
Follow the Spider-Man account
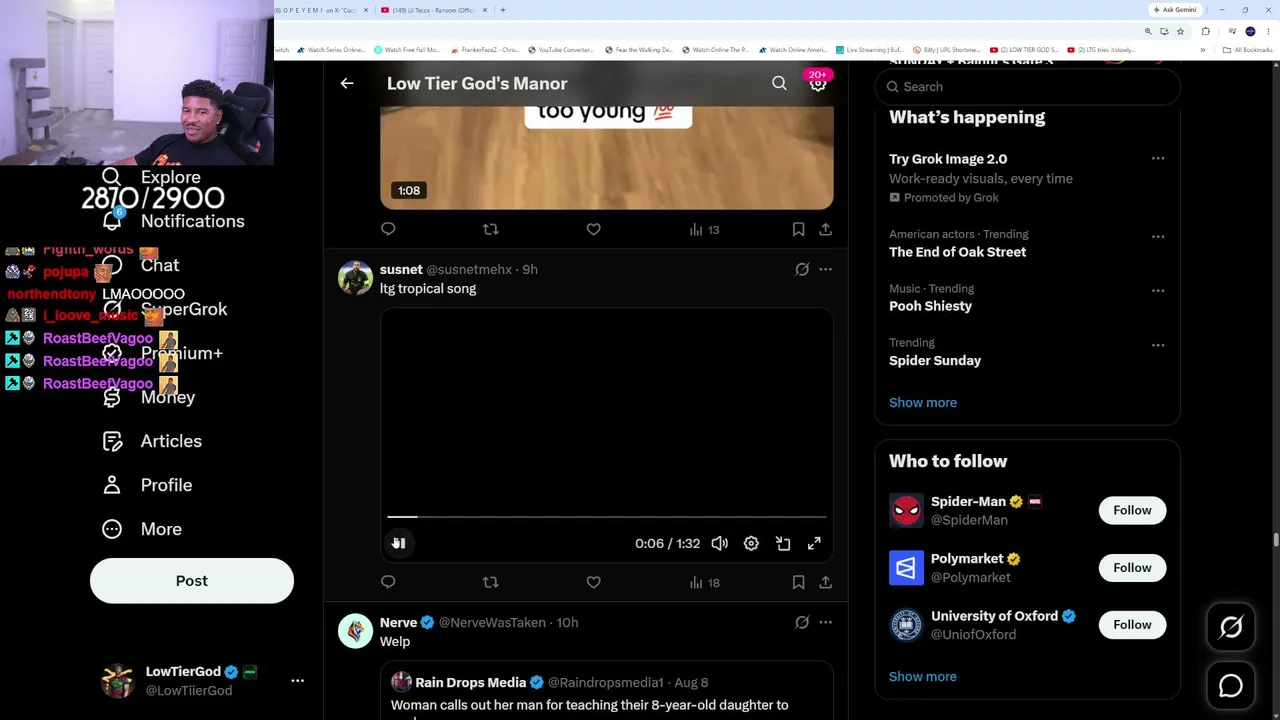tap(1132, 510)
